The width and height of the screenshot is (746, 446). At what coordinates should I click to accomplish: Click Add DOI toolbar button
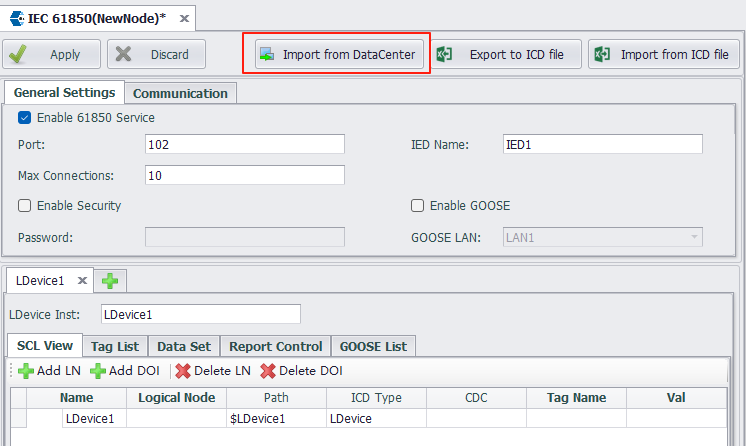click(127, 371)
